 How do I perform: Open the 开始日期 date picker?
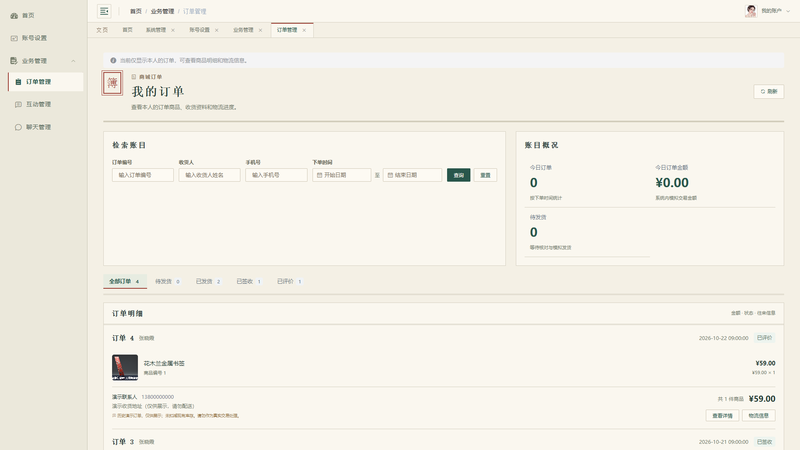pos(341,175)
